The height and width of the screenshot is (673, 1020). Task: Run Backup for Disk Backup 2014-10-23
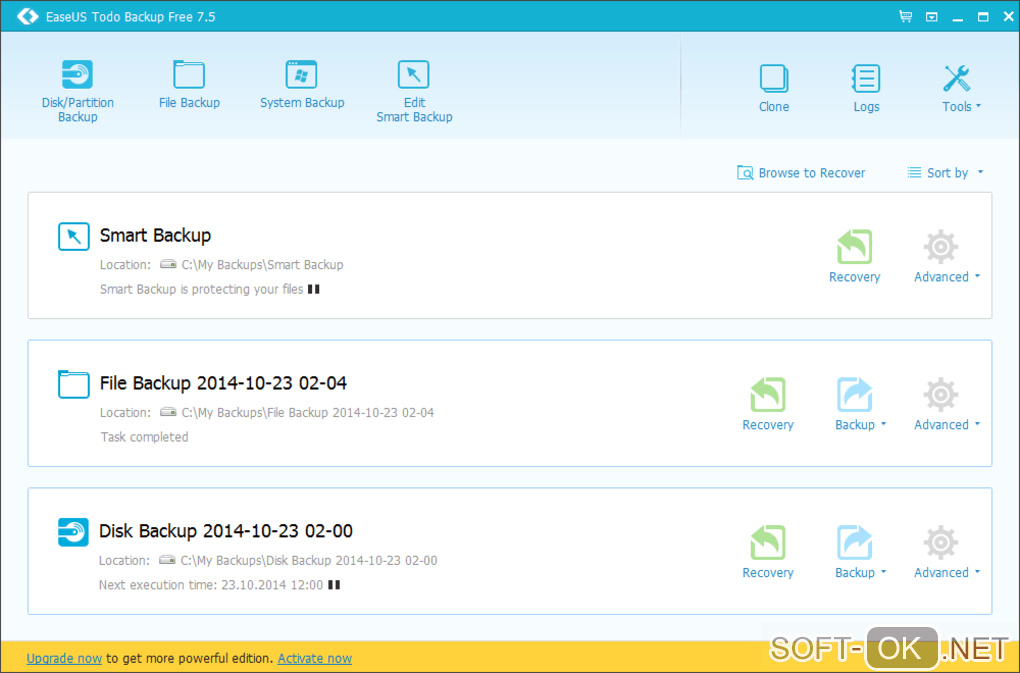point(854,551)
